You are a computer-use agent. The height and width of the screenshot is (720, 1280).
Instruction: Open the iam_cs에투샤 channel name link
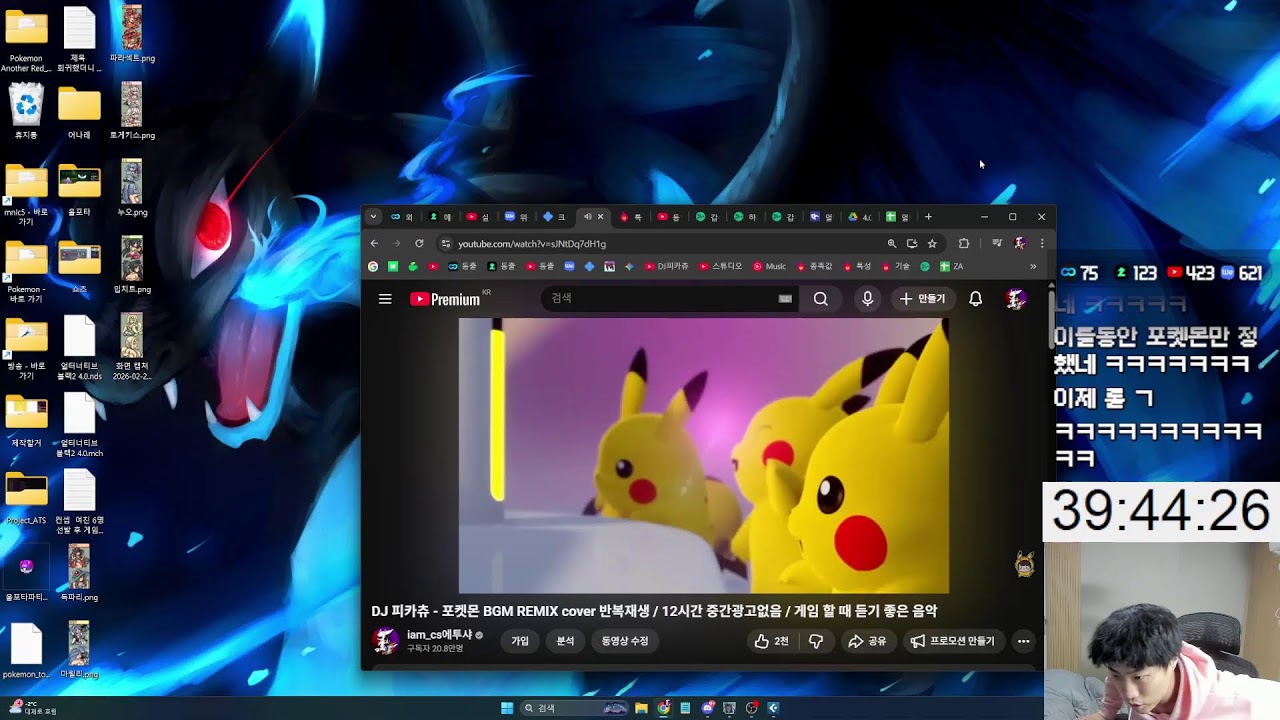click(439, 635)
